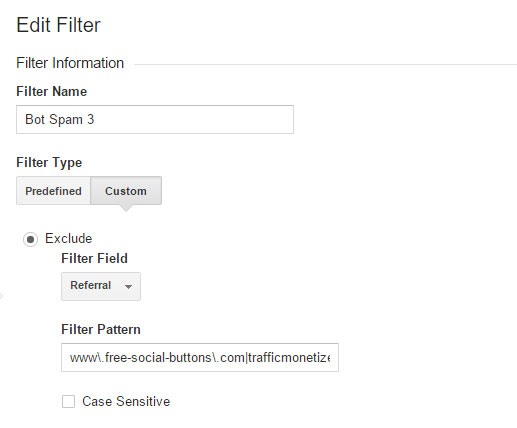517x428 pixels.
Task: Click the small chevron at the left edge
Action: (1, 296)
